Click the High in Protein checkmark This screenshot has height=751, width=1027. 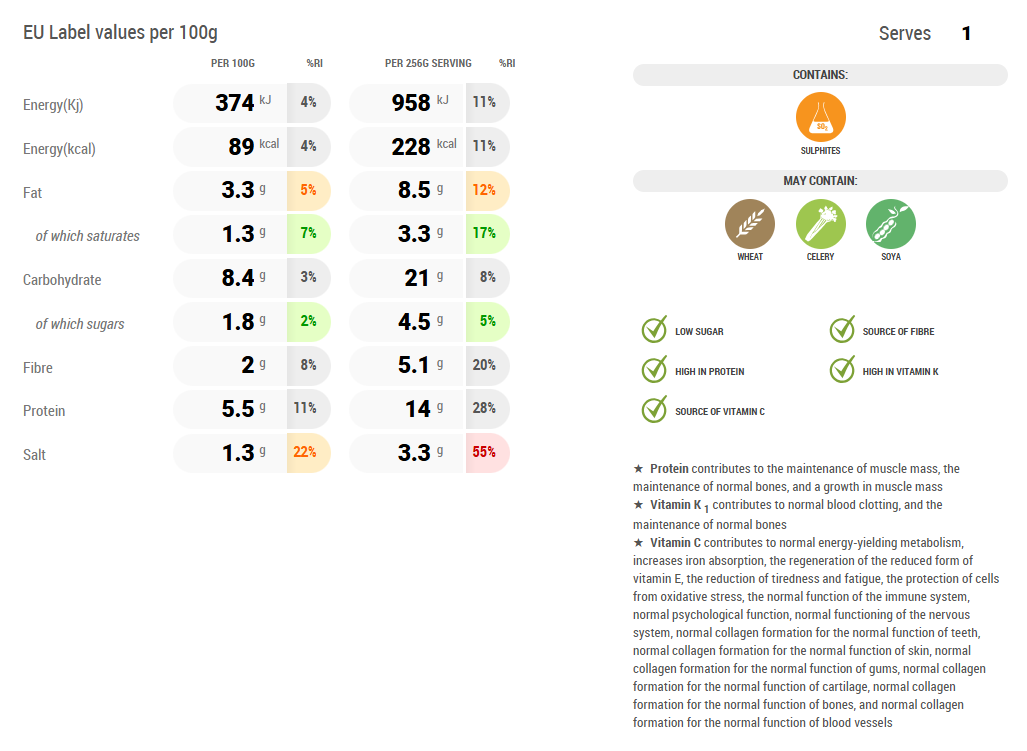[x=654, y=370]
